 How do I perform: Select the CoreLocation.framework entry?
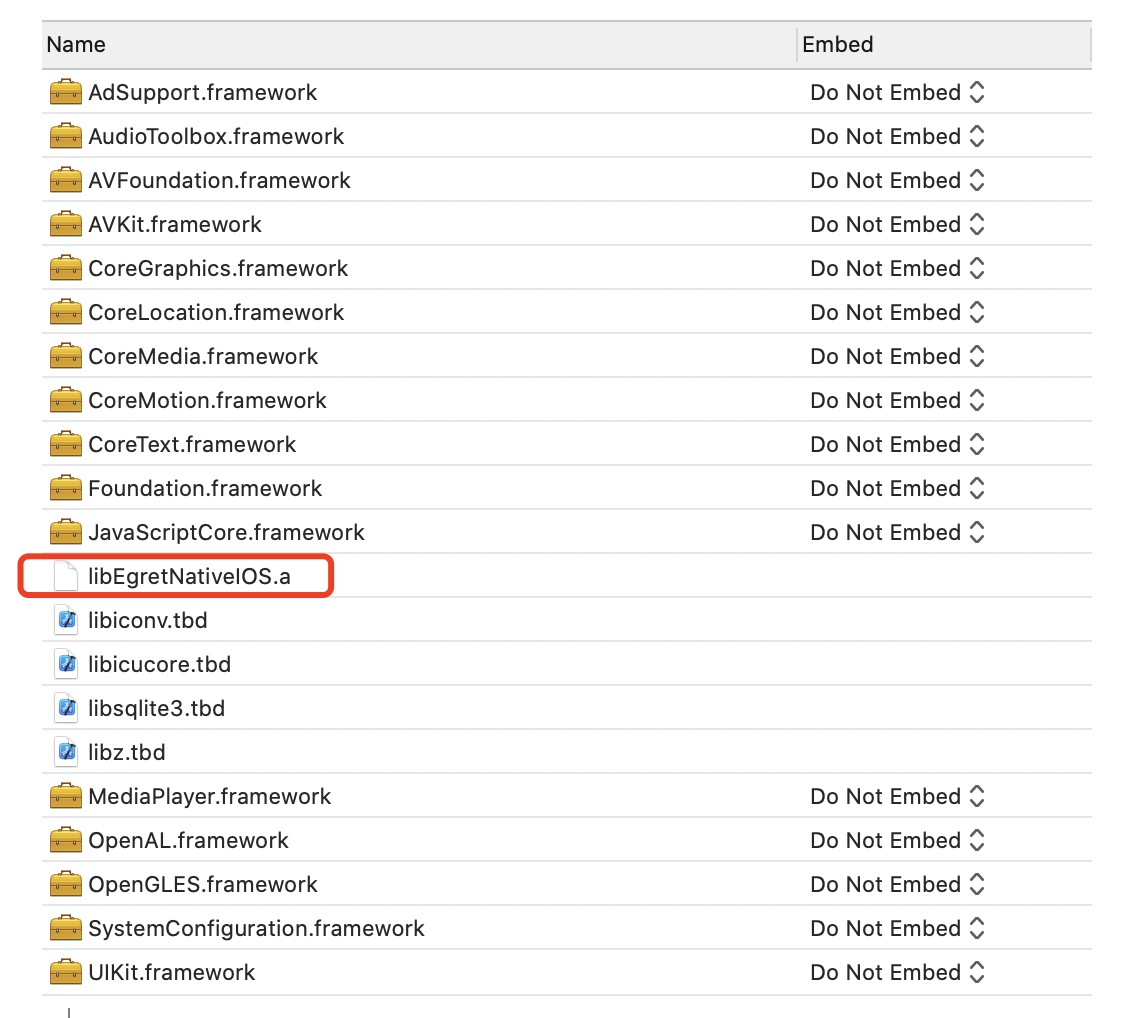[x=216, y=313]
